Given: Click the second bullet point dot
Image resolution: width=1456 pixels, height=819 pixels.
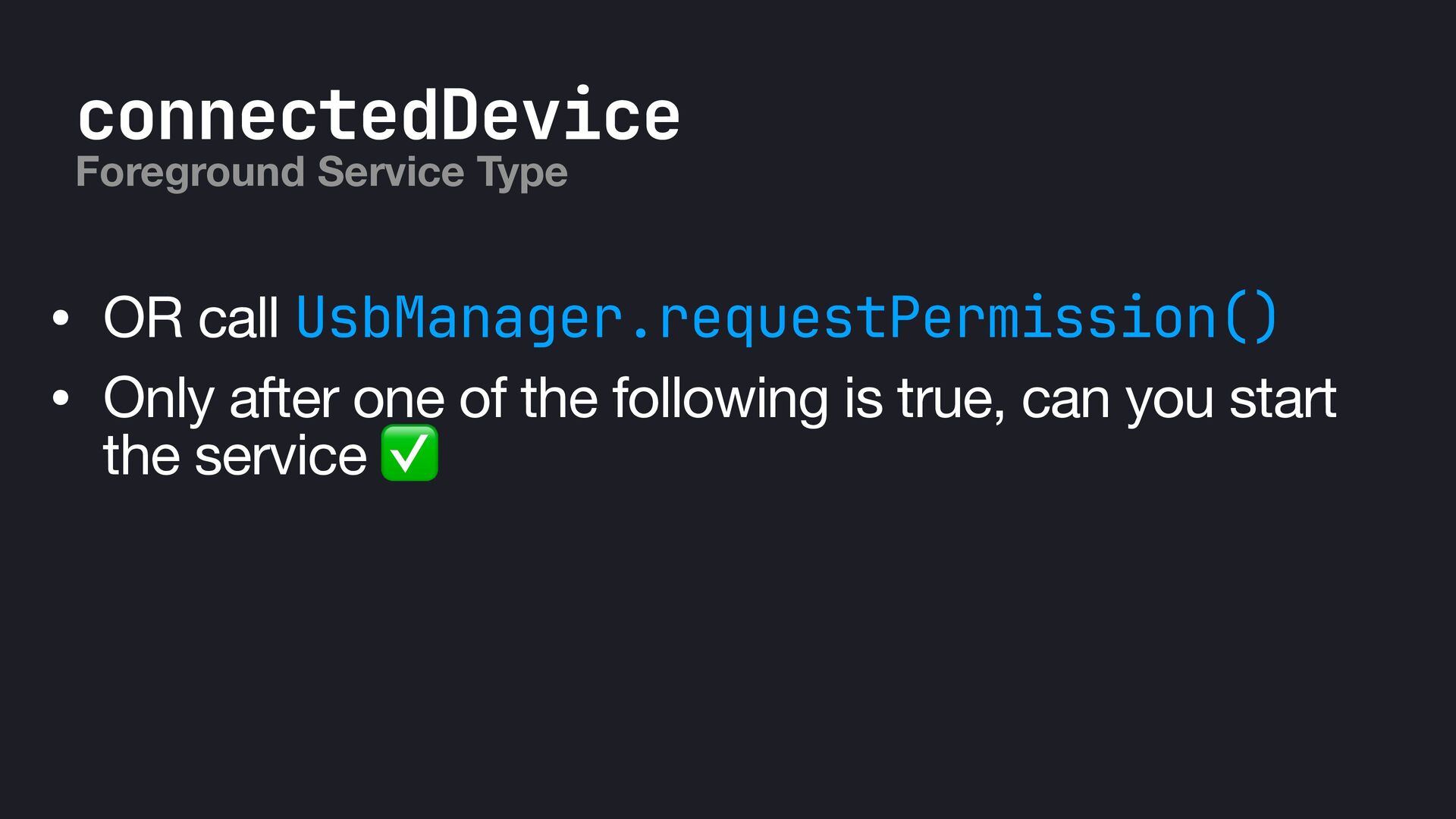Looking at the screenshot, I should point(61,398).
